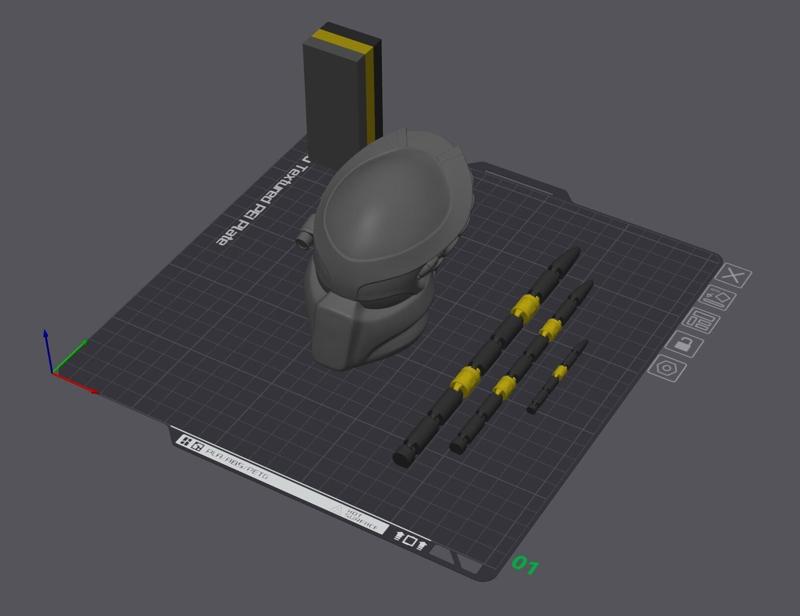Select the middle rod with yellow connectors
Viewport: 800px width, 616px height.
520,366
